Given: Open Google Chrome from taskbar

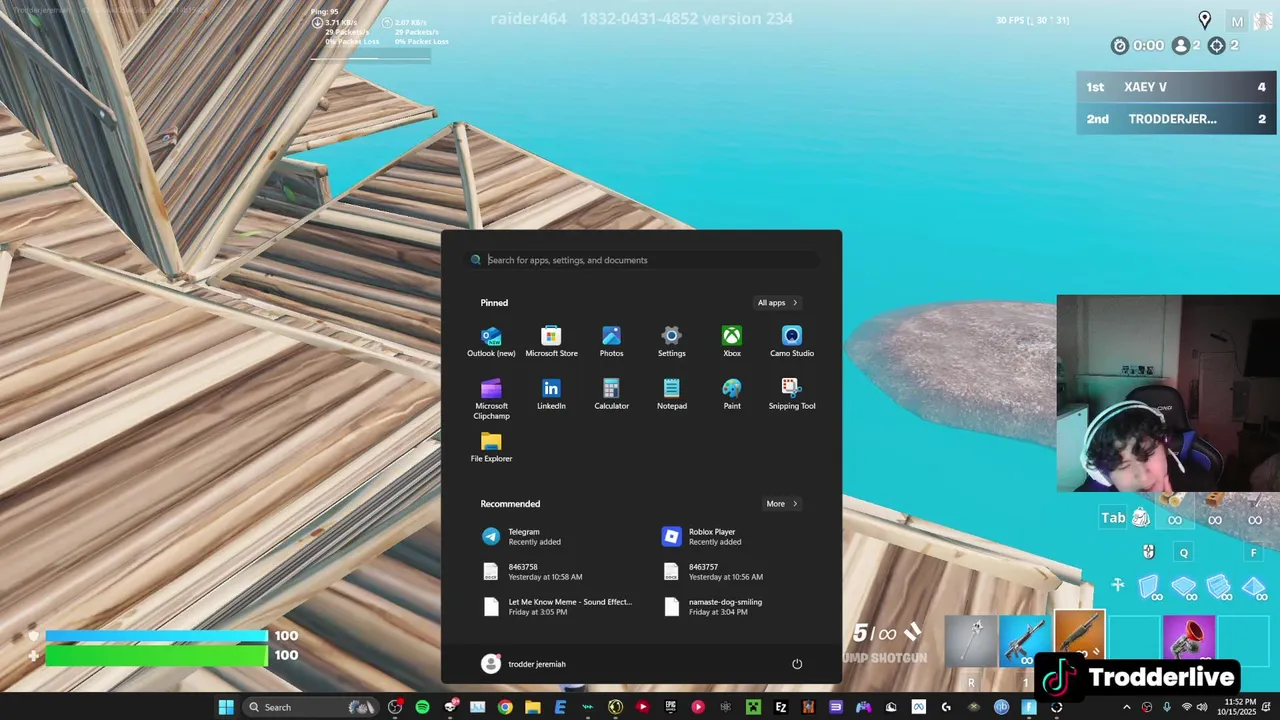Looking at the screenshot, I should point(505,707).
